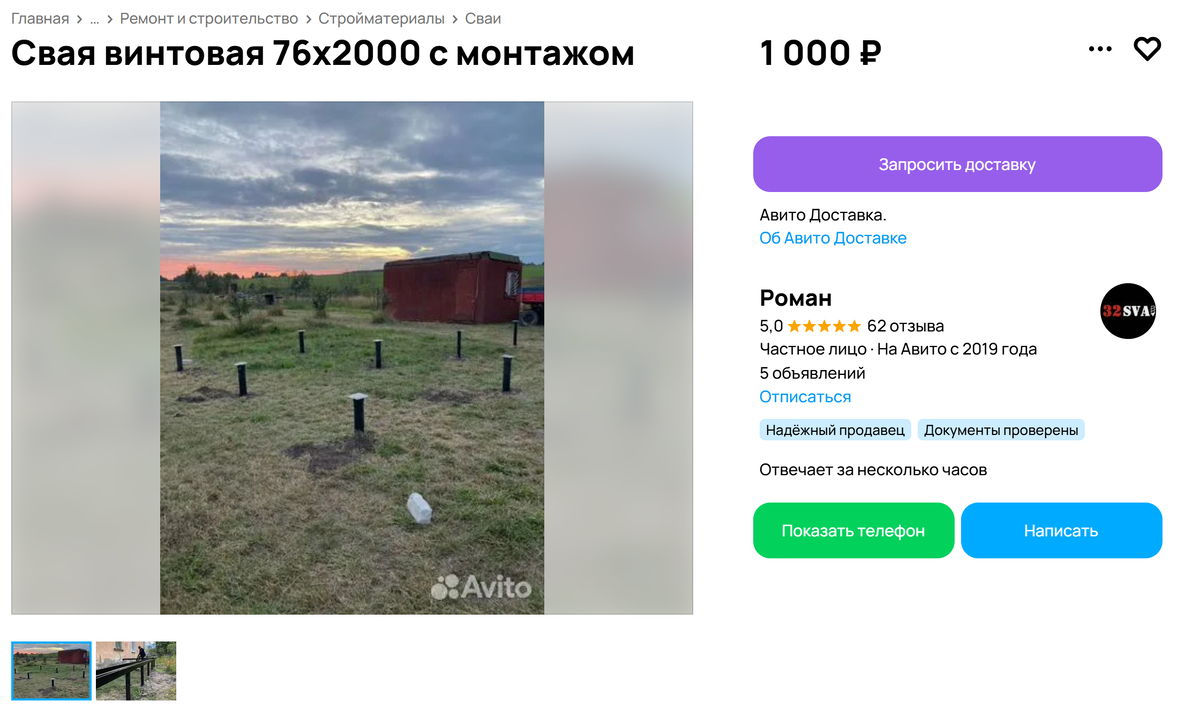1200x723 pixels.
Task: Open Об Авито Доставке link
Action: click(x=832, y=238)
